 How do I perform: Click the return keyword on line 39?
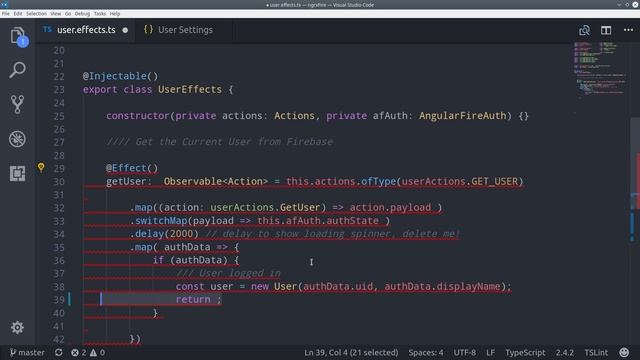point(193,299)
